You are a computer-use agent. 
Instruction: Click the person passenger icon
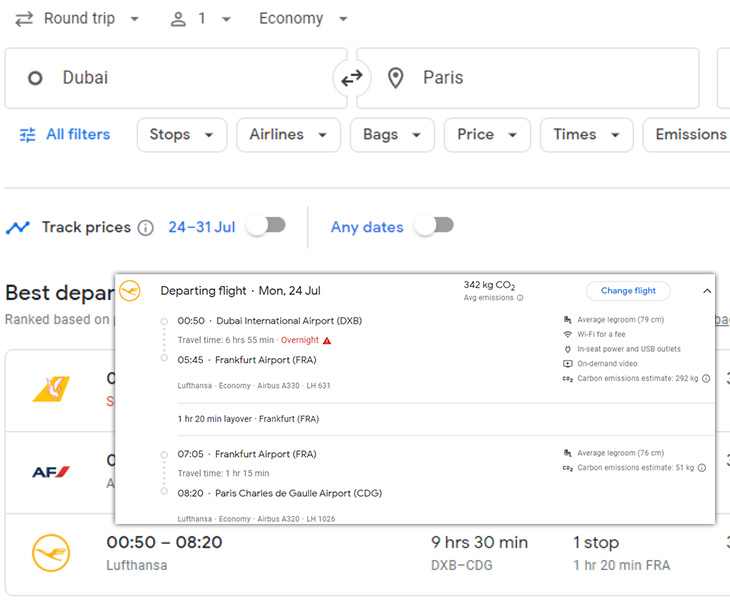pyautogui.click(x=178, y=19)
